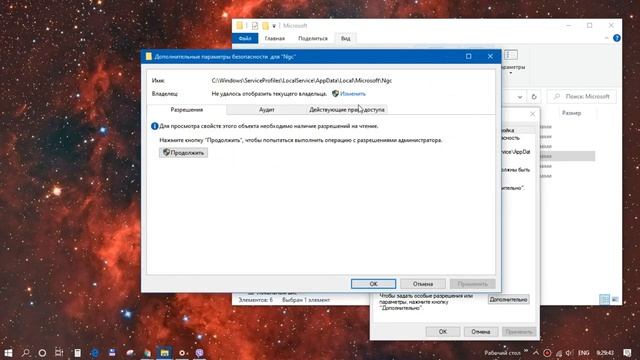This screenshot has width=640, height=360.
Task: Click the Элементов: 6 status bar text
Action: pyautogui.click(x=256, y=300)
